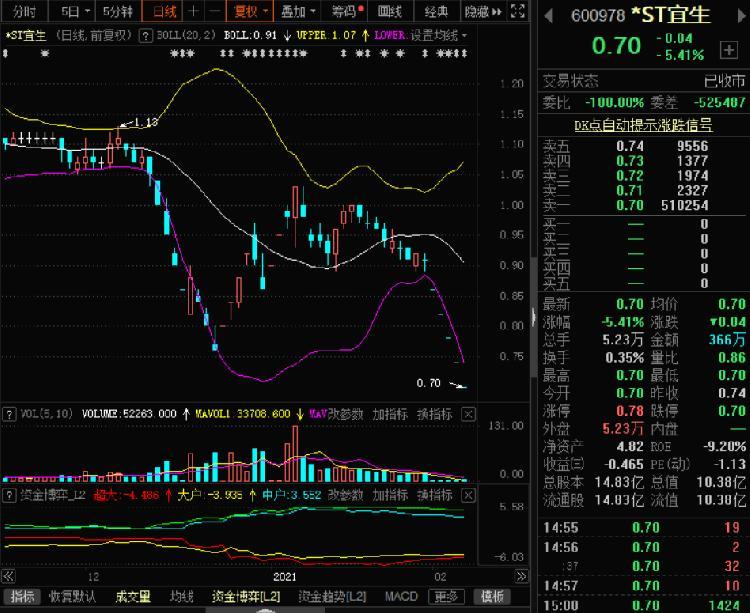
Task: Click the plus zoom-in icon in toolbar
Action: 193,11
